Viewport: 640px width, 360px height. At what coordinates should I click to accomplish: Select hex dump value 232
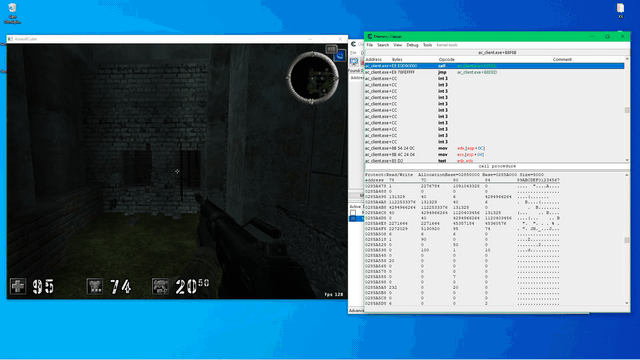(x=393, y=288)
